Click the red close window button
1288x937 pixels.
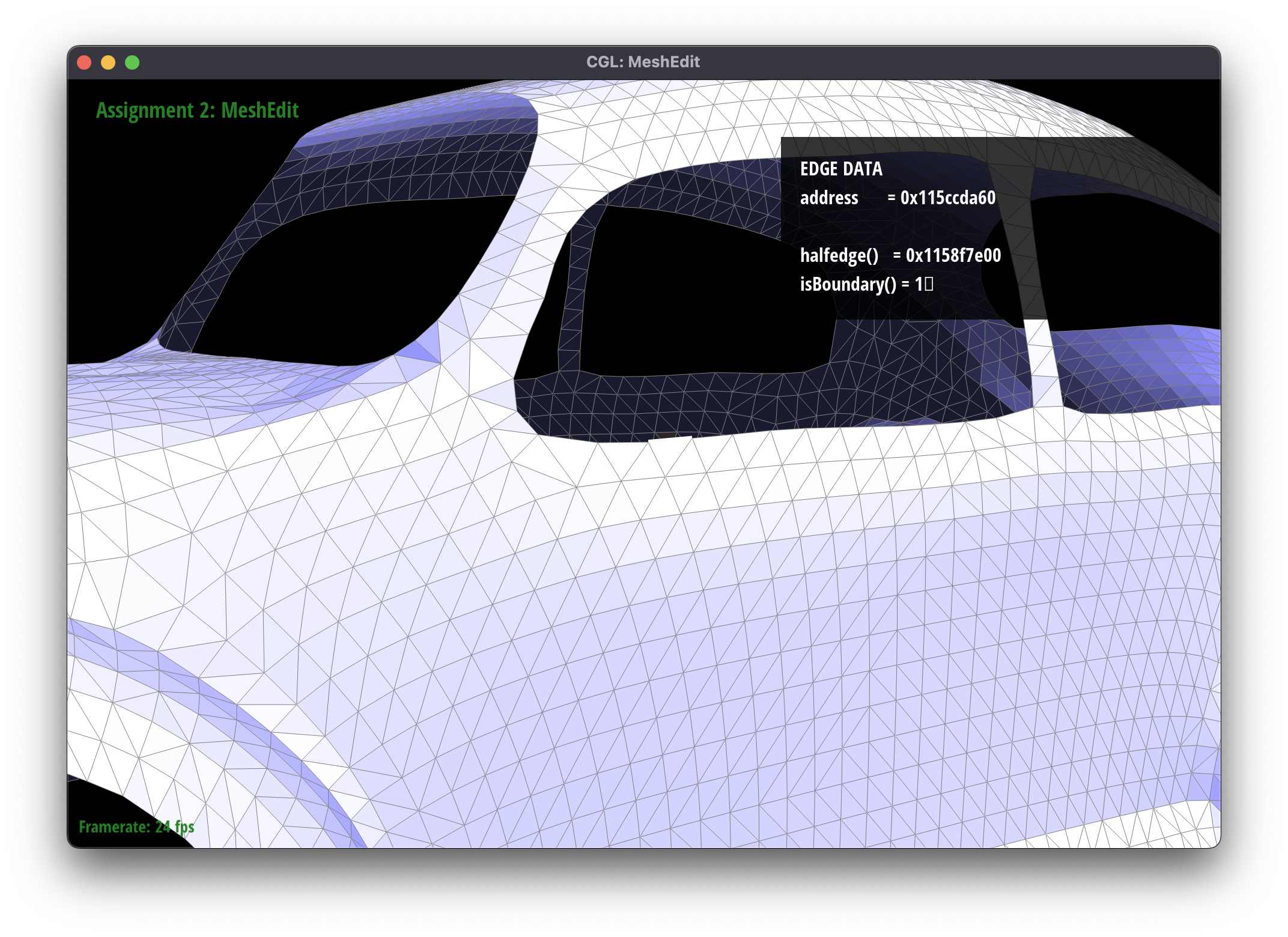[x=84, y=62]
